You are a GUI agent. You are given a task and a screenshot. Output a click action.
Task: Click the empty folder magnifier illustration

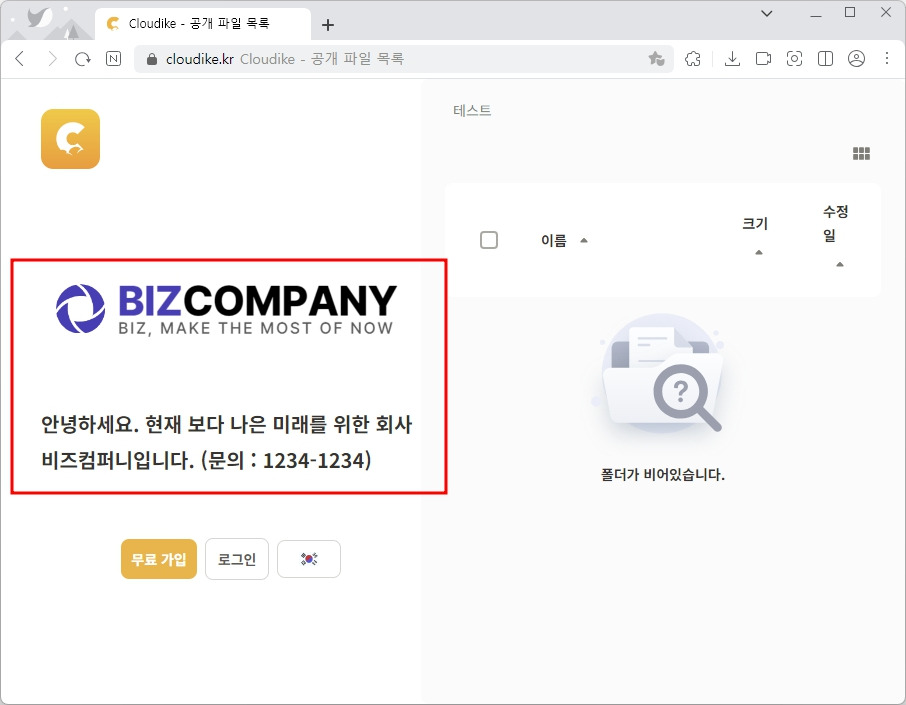coord(662,376)
